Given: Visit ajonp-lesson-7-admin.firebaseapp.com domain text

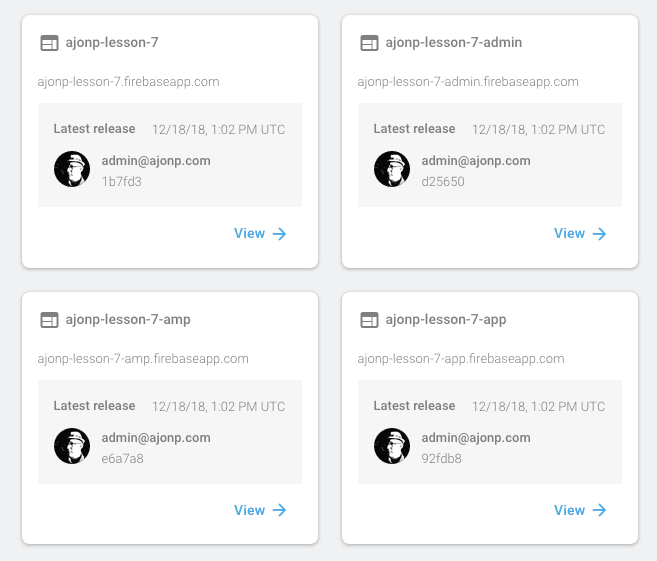Looking at the screenshot, I should coord(468,82).
